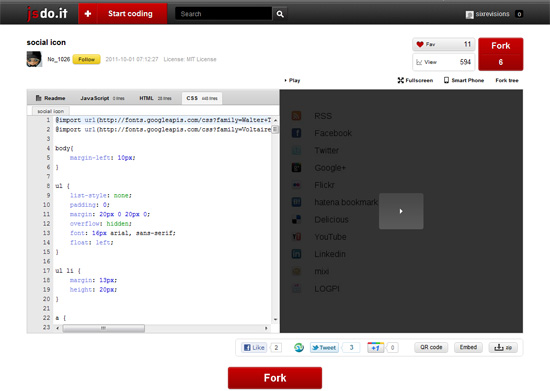Select the social icon file tab
The width and height of the screenshot is (550, 391).
pyautogui.click(x=51, y=111)
